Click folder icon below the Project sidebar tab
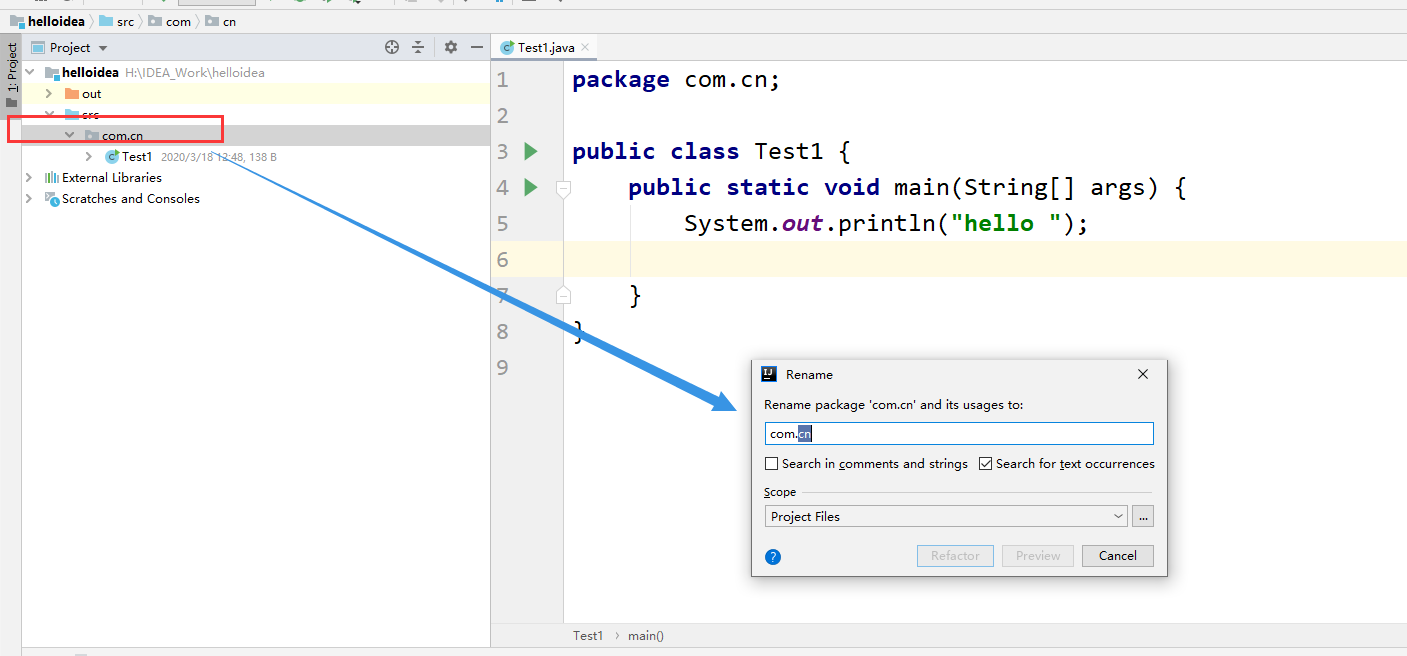 pos(11,102)
